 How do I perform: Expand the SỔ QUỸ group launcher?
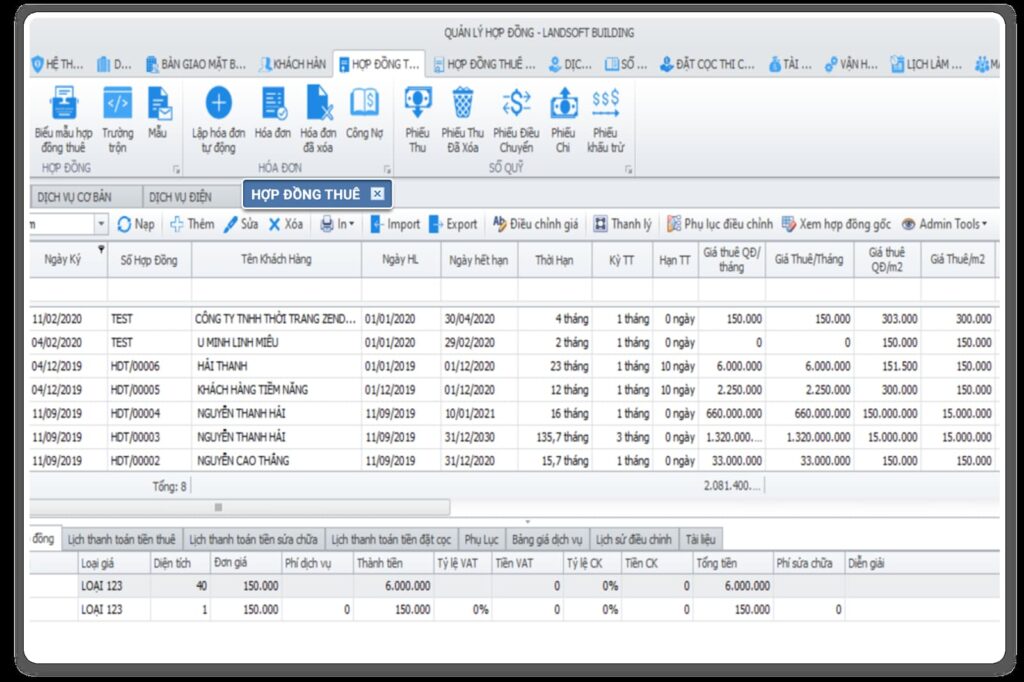coord(628,170)
